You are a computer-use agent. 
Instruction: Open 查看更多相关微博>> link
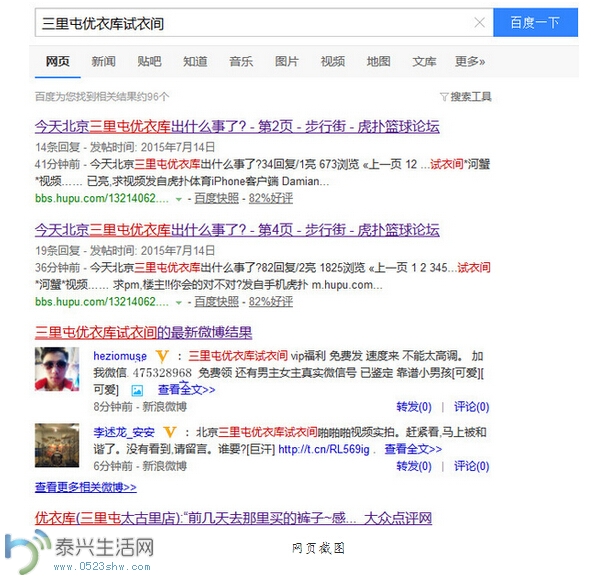[x=86, y=487]
